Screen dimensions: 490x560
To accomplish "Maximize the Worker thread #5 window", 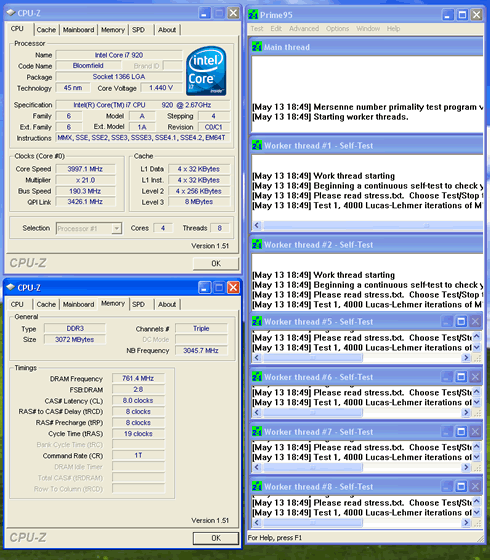I will (x=461, y=321).
